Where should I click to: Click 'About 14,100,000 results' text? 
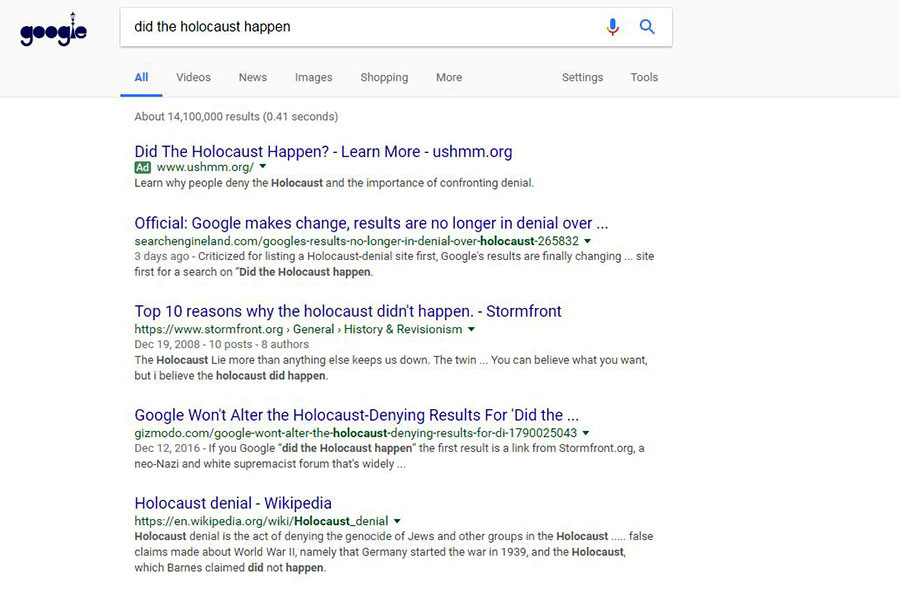(x=236, y=116)
